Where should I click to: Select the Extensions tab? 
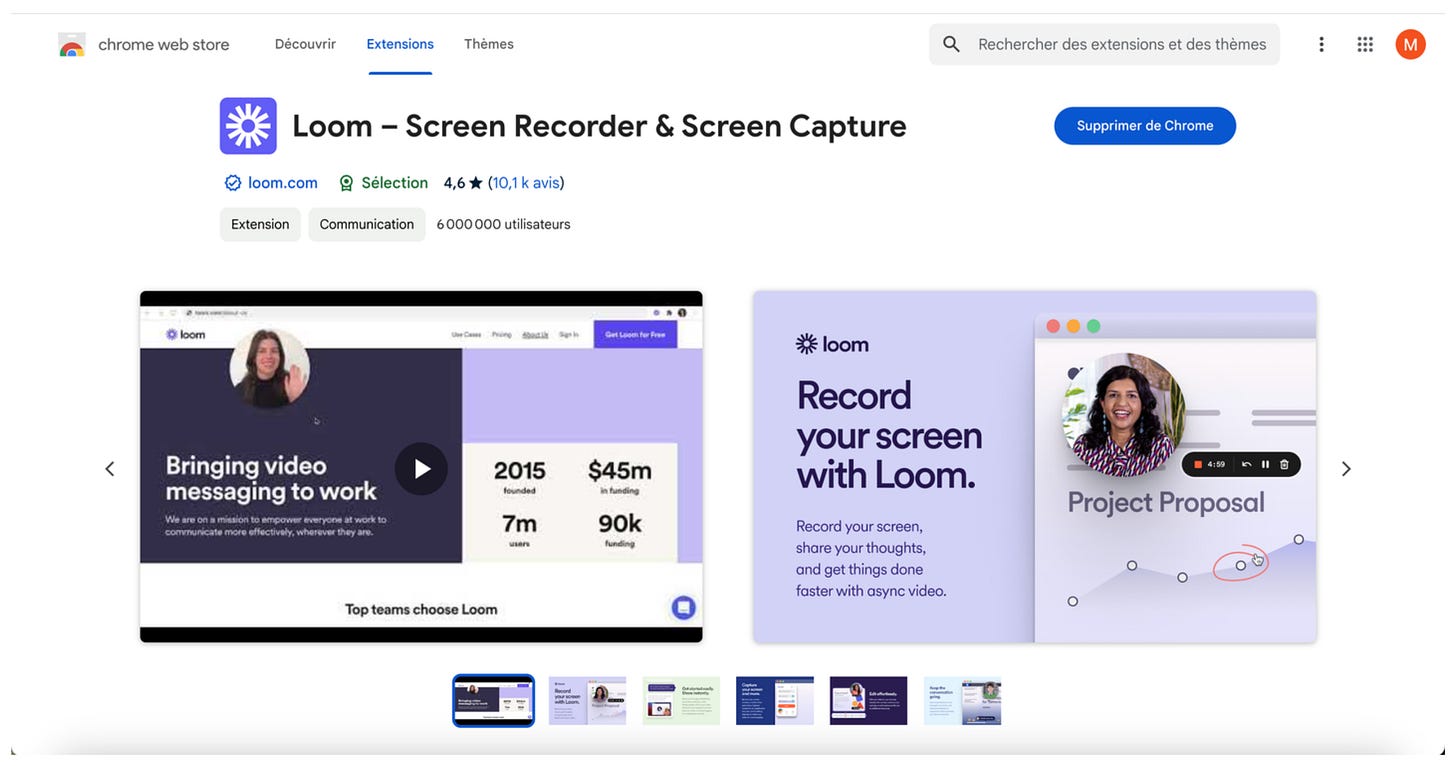point(400,44)
